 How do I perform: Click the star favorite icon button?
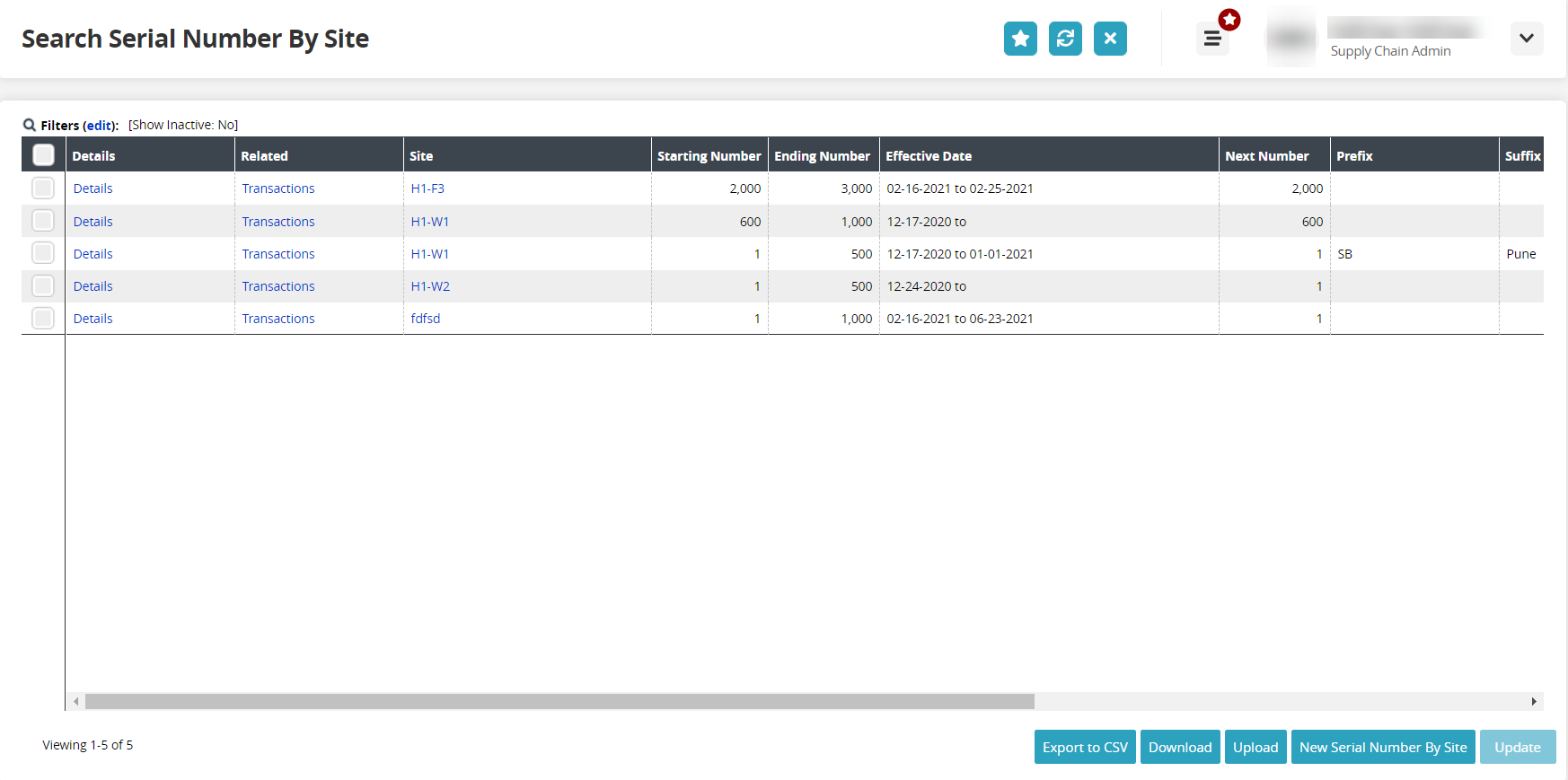pos(1020,39)
